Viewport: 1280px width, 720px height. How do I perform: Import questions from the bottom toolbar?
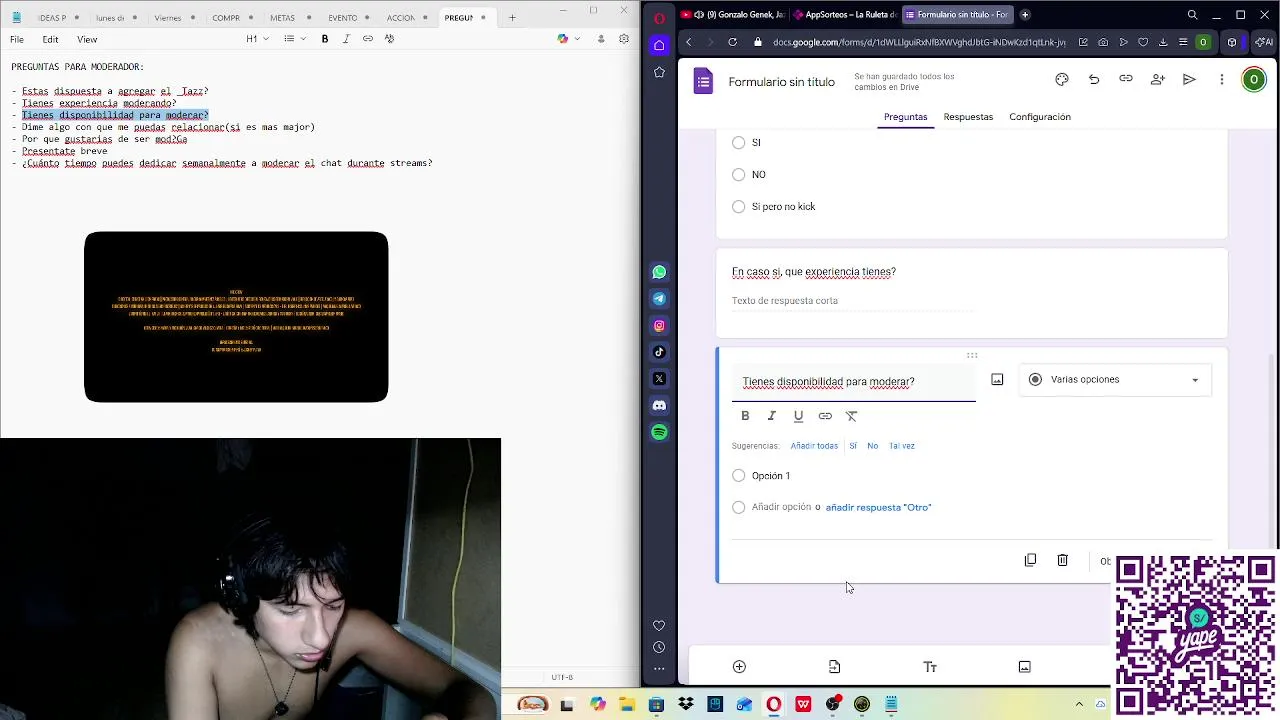[834, 667]
